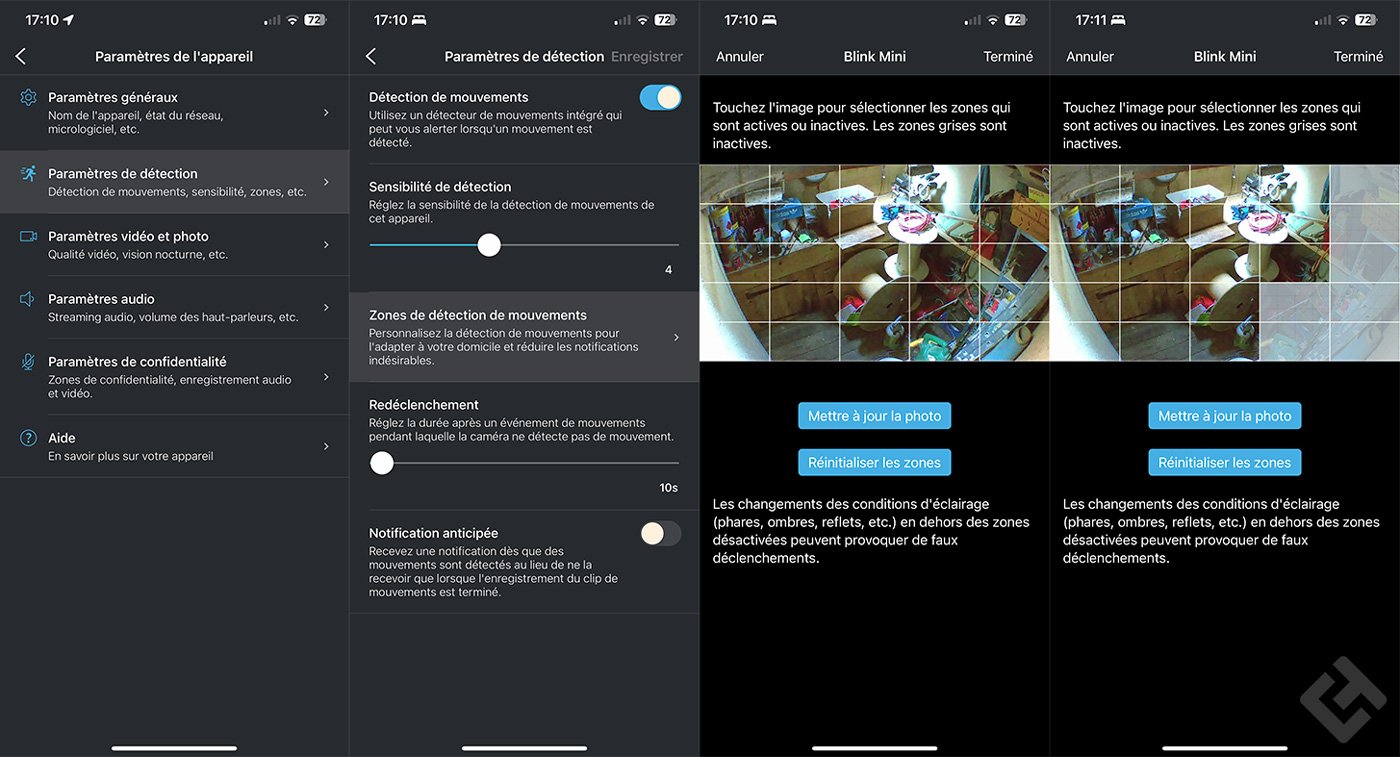Tap battery indicator on 17:11 screen

pos(1365,20)
